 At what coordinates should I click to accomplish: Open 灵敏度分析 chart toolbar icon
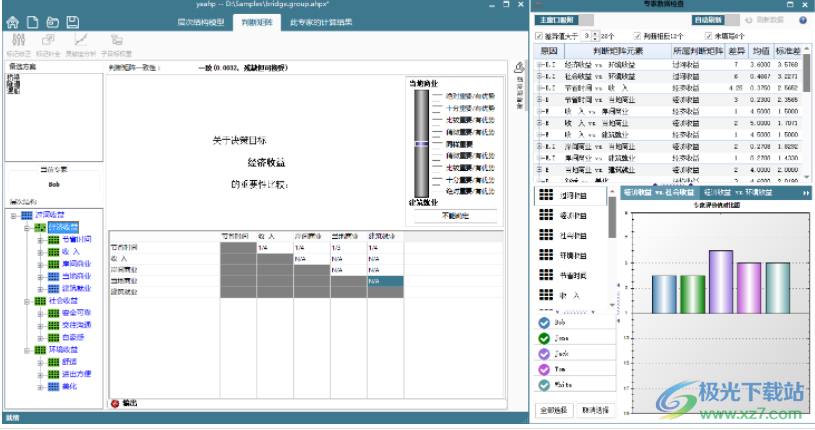pyautogui.click(x=81, y=40)
